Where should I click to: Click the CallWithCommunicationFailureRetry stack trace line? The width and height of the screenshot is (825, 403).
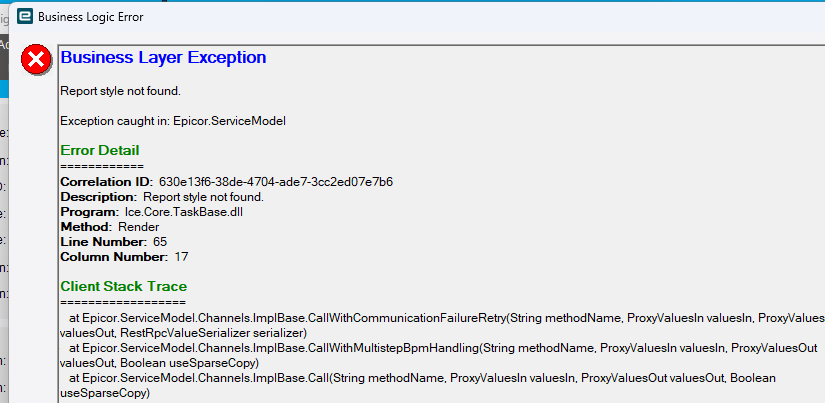pos(440,318)
